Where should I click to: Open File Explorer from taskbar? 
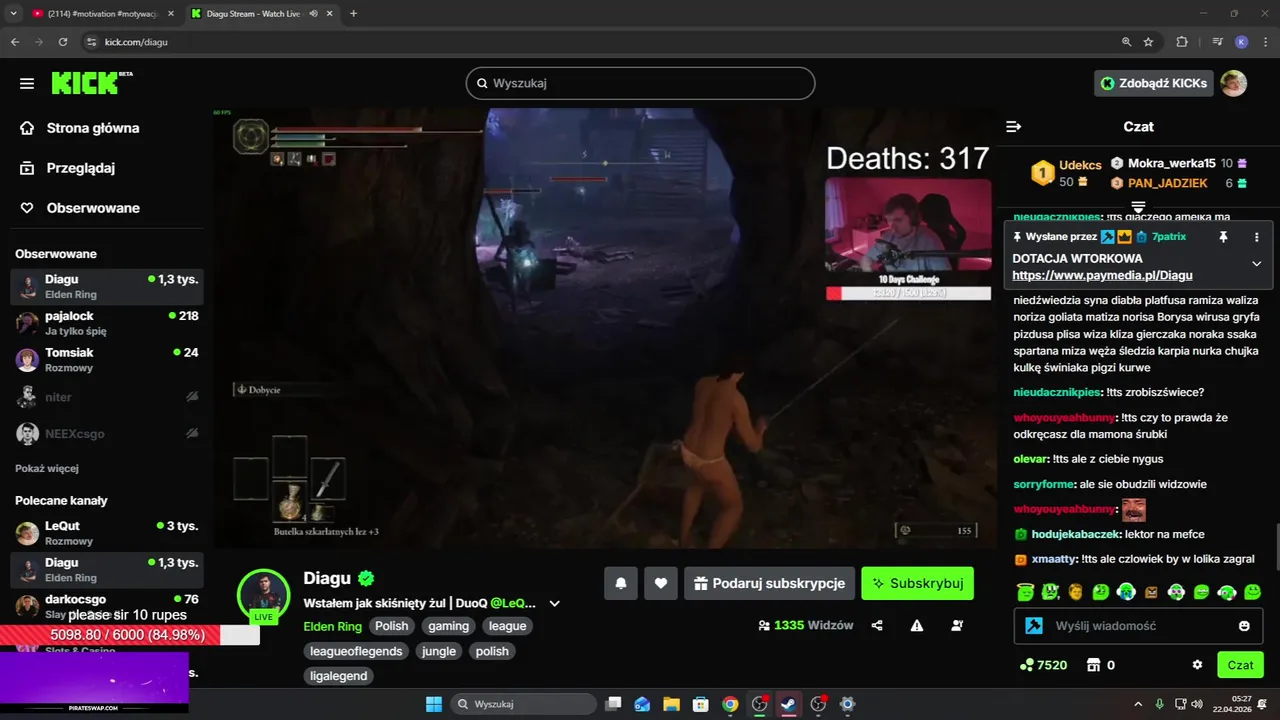[x=671, y=704]
